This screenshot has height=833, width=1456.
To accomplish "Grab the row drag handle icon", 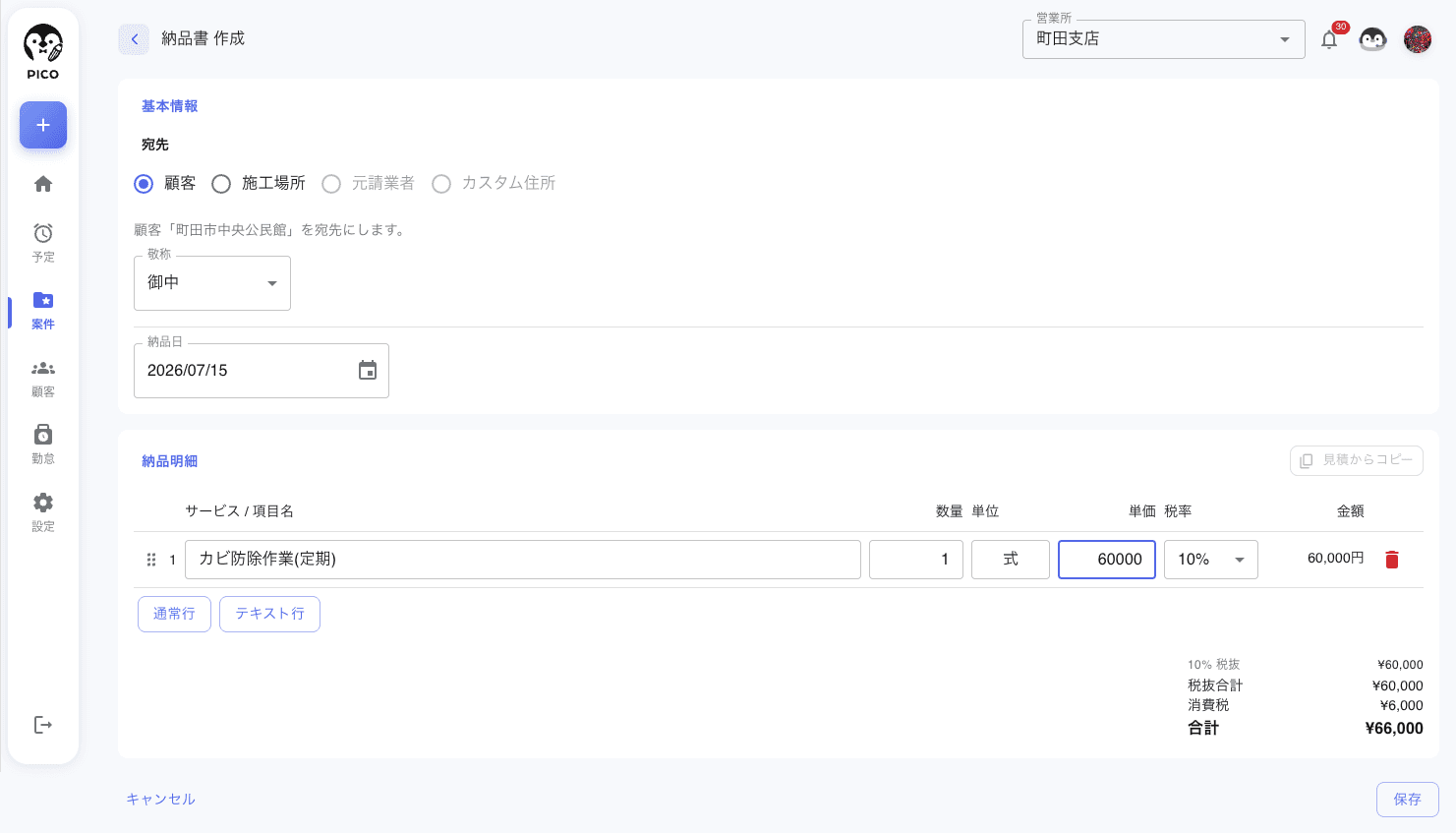I will 151,560.
